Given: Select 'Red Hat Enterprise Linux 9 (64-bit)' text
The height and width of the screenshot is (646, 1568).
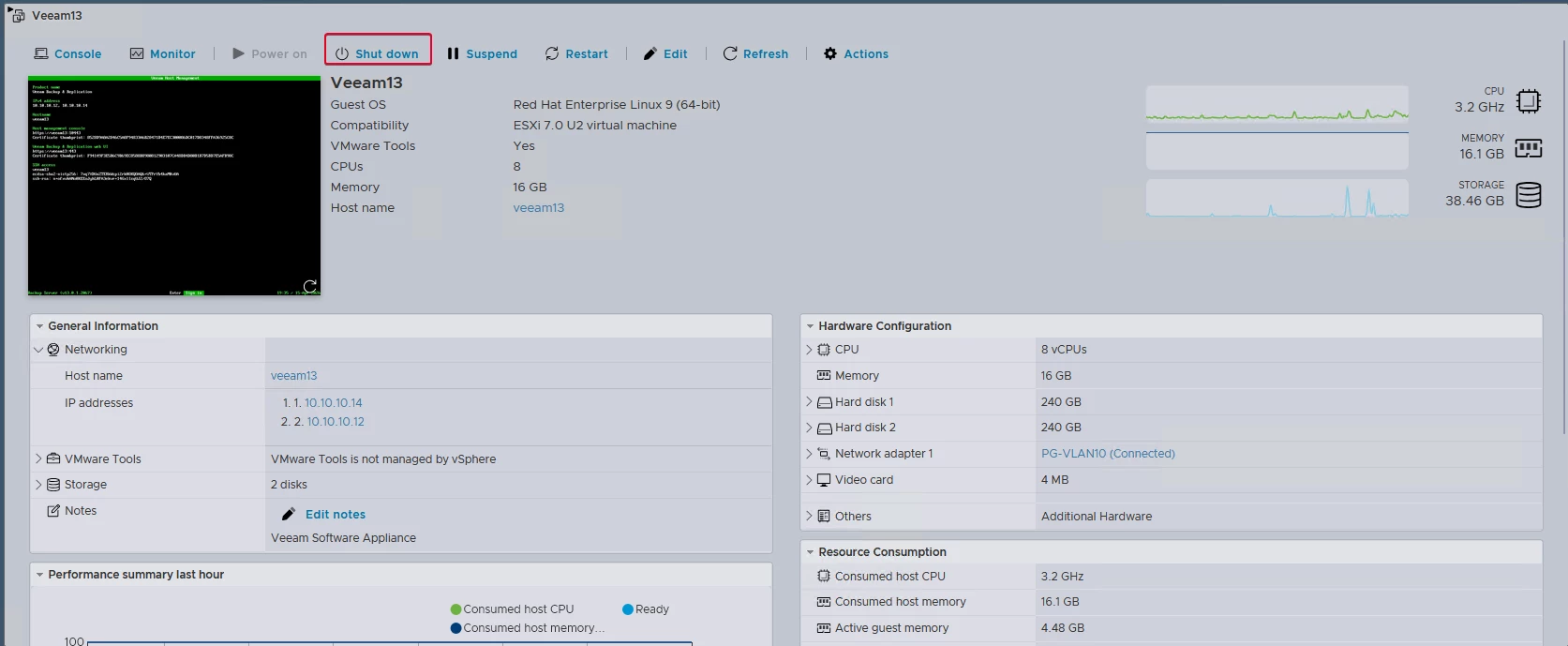Looking at the screenshot, I should 617,105.
